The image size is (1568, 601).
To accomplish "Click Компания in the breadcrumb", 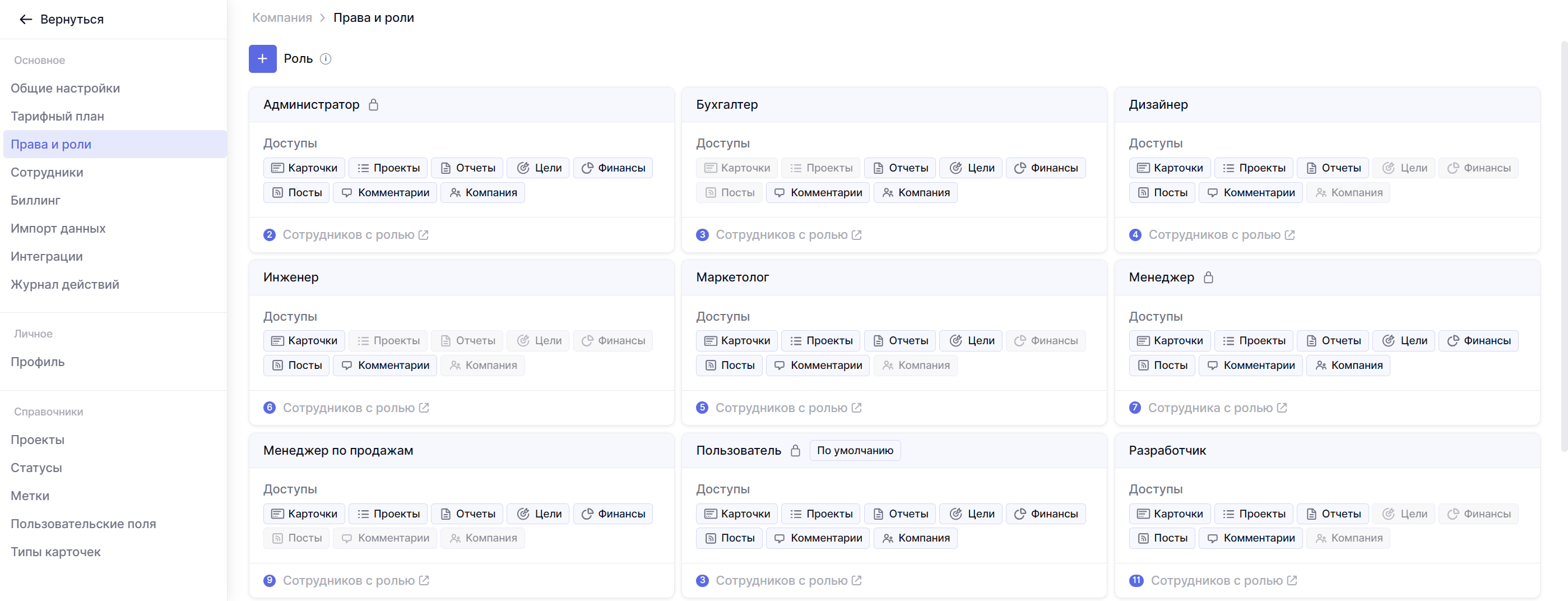I will 282,17.
